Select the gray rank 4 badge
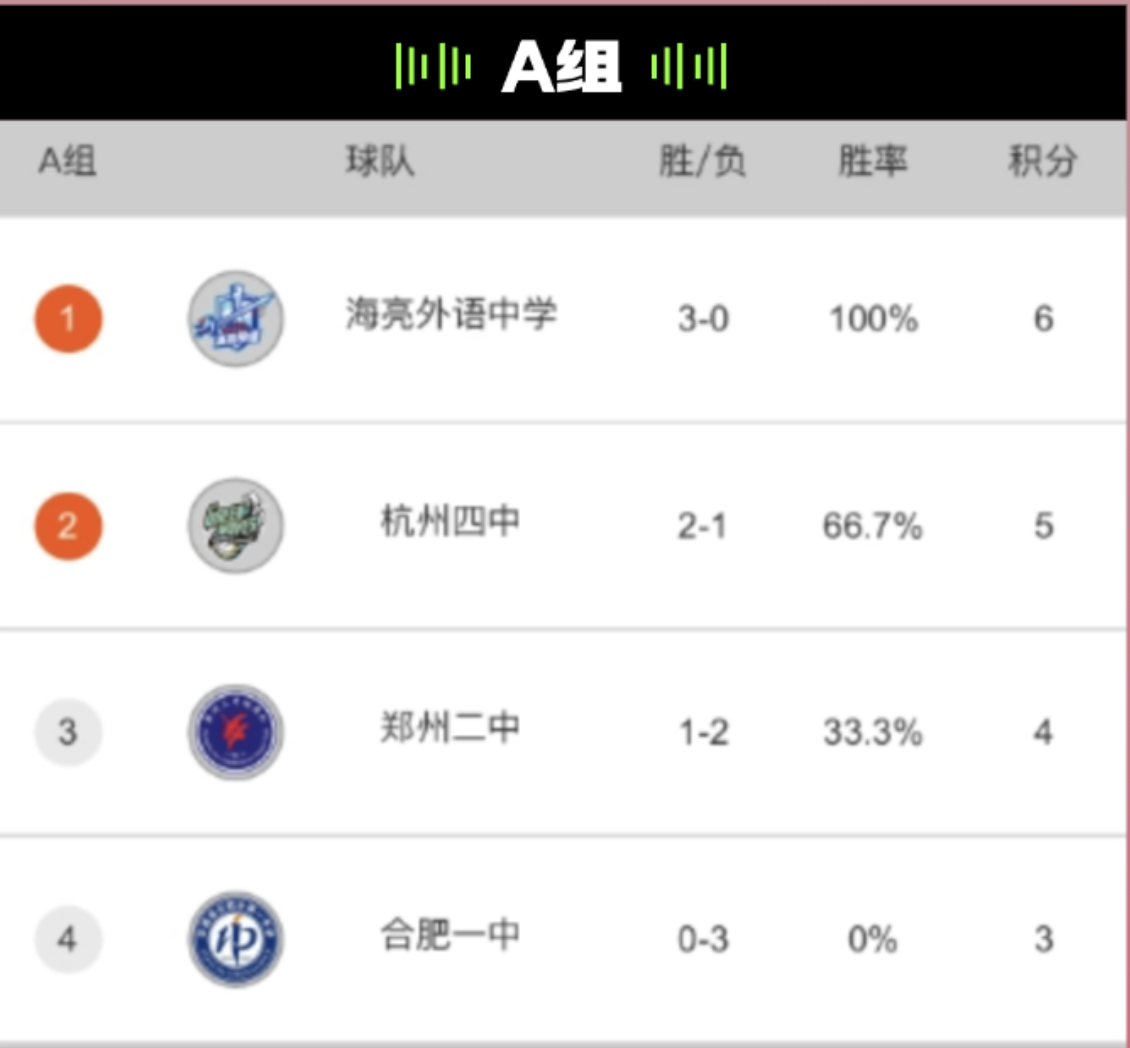 coord(68,939)
